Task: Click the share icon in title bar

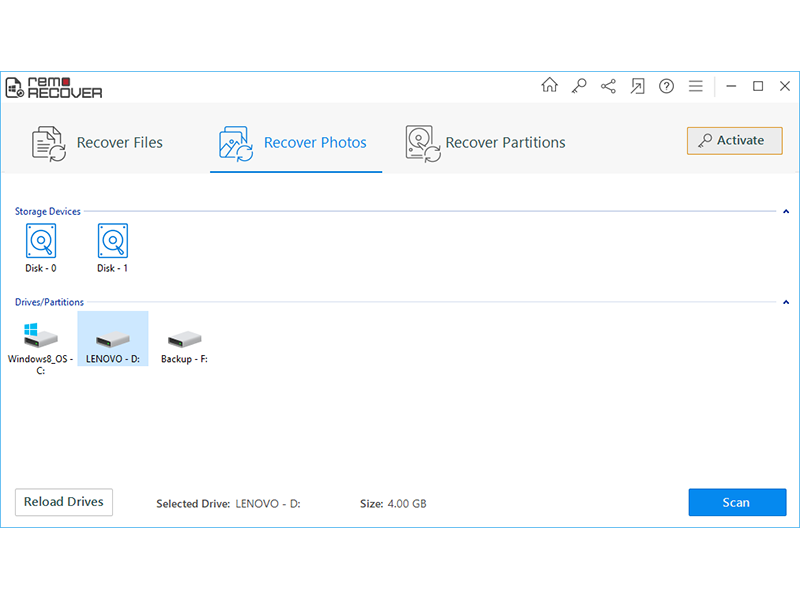Action: (x=608, y=86)
